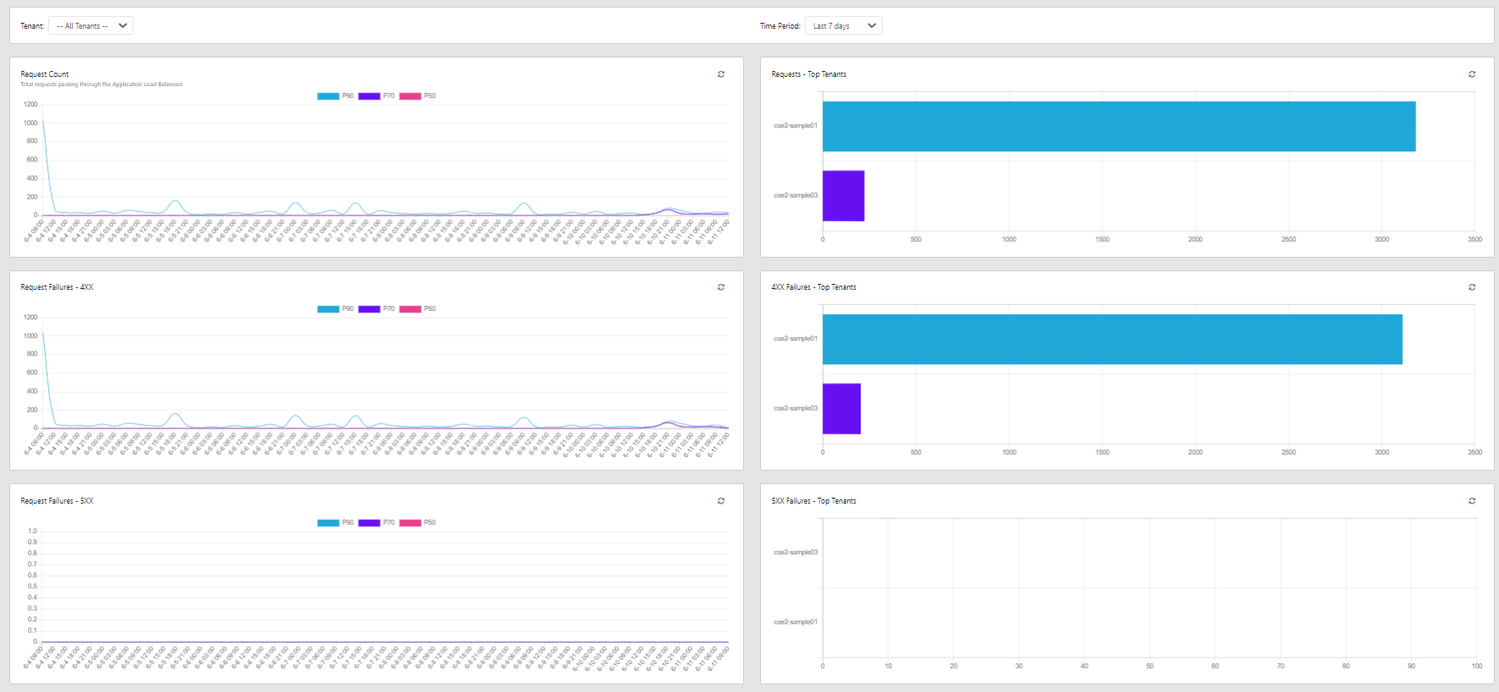This screenshot has height=692, width=1499.
Task: Select coe2-sample03 purple bar in Requests - Top Tenants
Action: tap(843, 195)
